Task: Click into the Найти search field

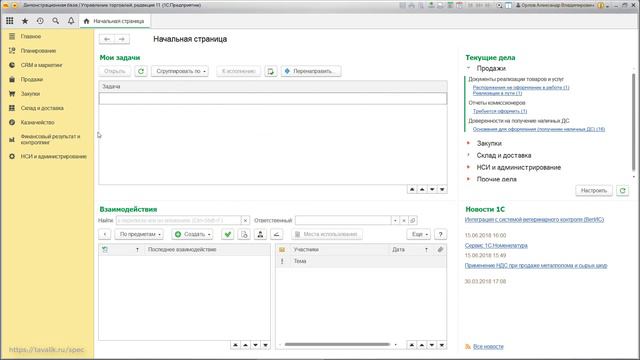Action: [x=178, y=220]
